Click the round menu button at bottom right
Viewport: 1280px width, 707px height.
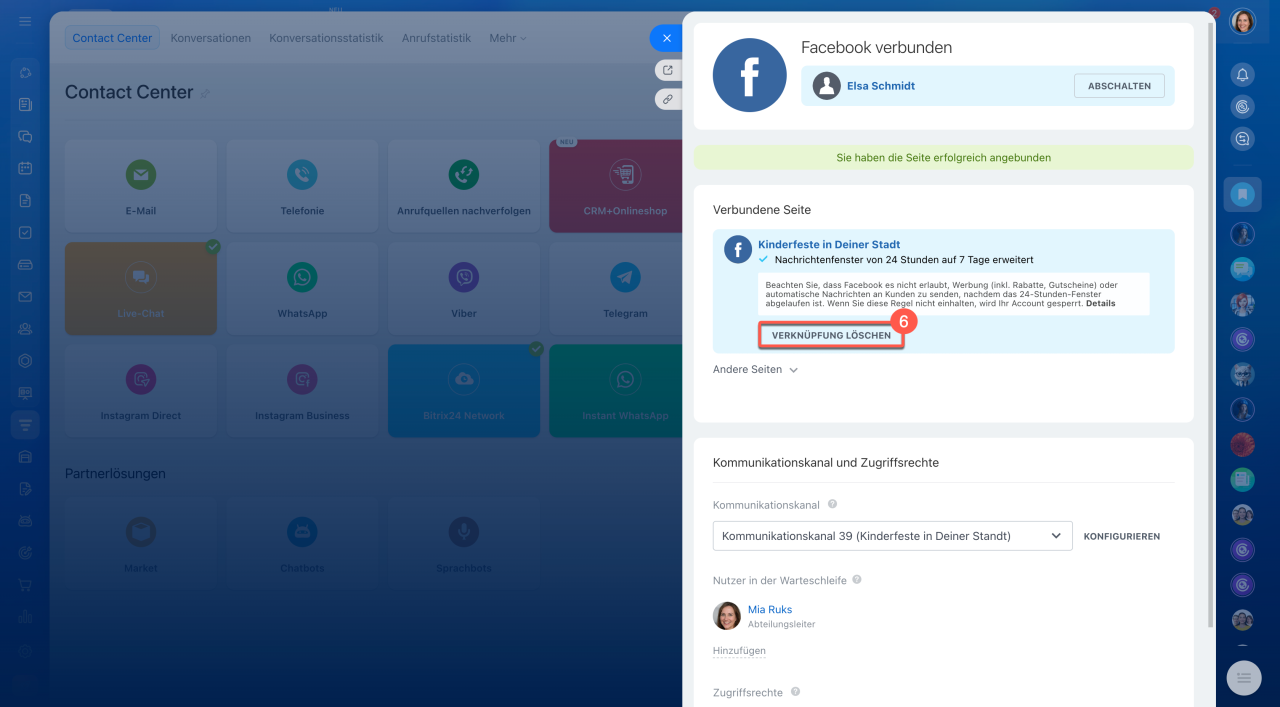(1244, 678)
